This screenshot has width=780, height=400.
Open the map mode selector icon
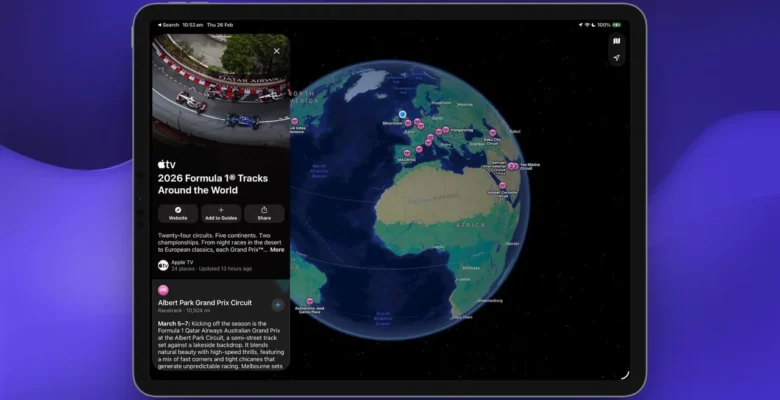616,41
